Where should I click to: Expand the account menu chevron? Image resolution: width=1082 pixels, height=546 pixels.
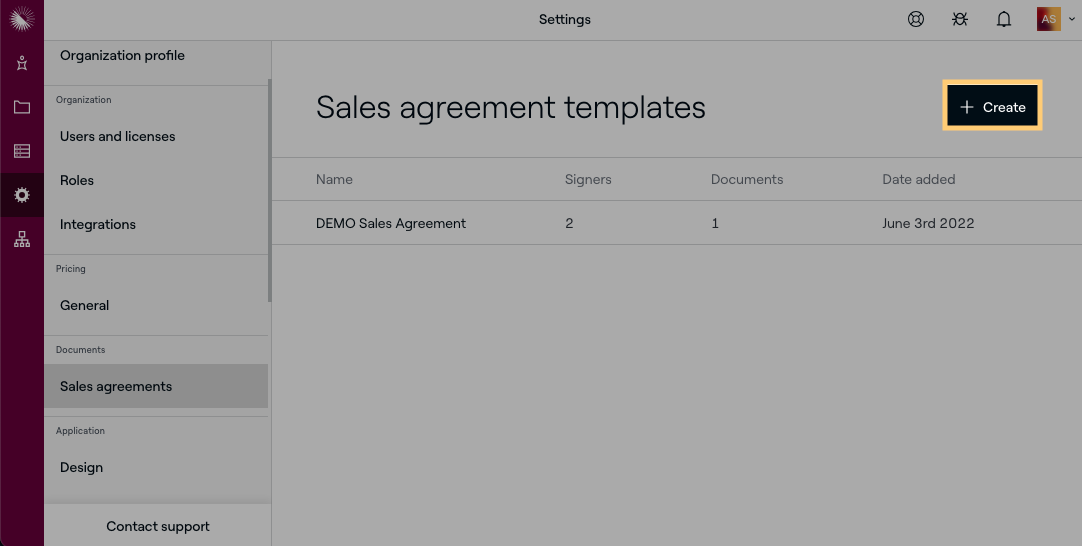click(x=1072, y=19)
